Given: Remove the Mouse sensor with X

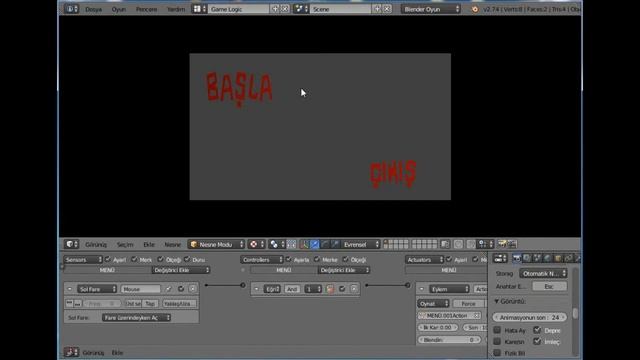Looking at the screenshot, I should coord(193,289).
